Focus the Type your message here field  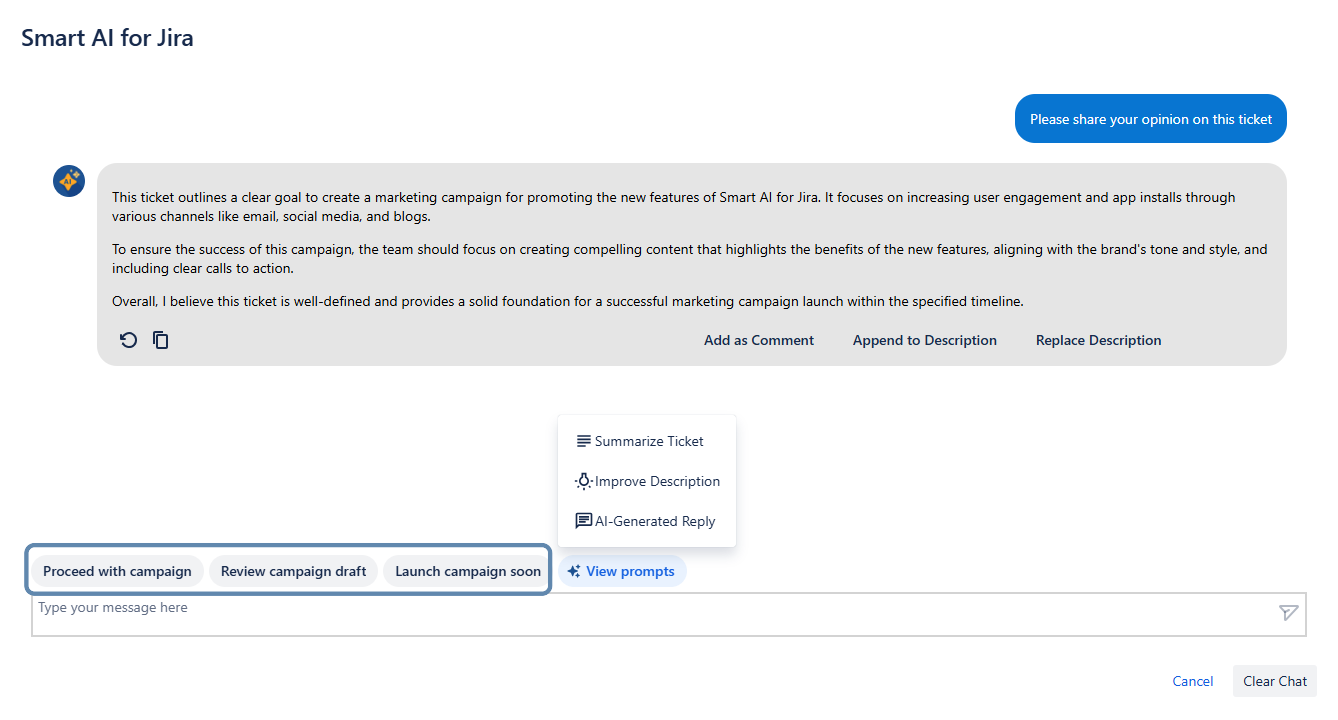click(x=650, y=614)
